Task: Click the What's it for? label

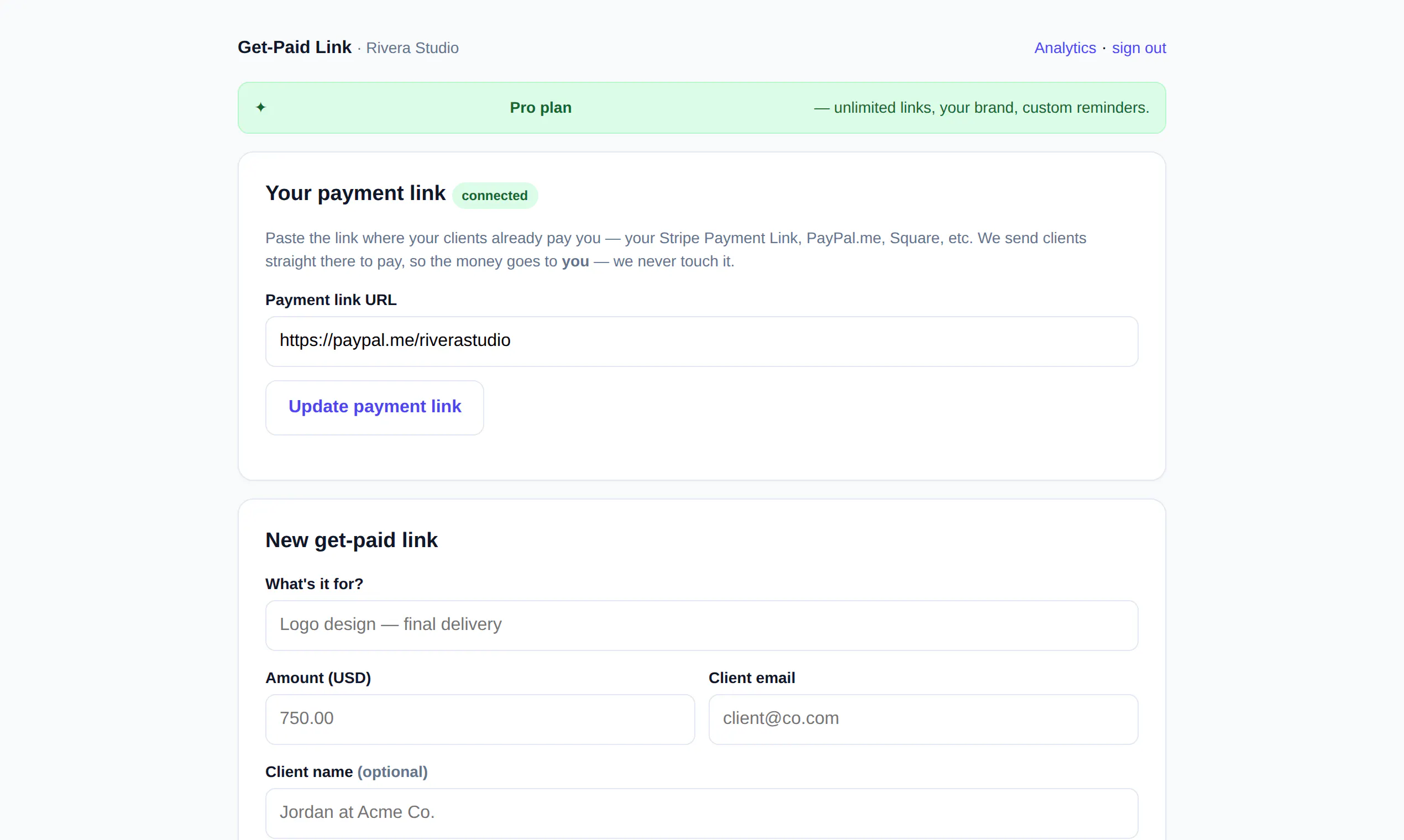Action: pyautogui.click(x=314, y=584)
